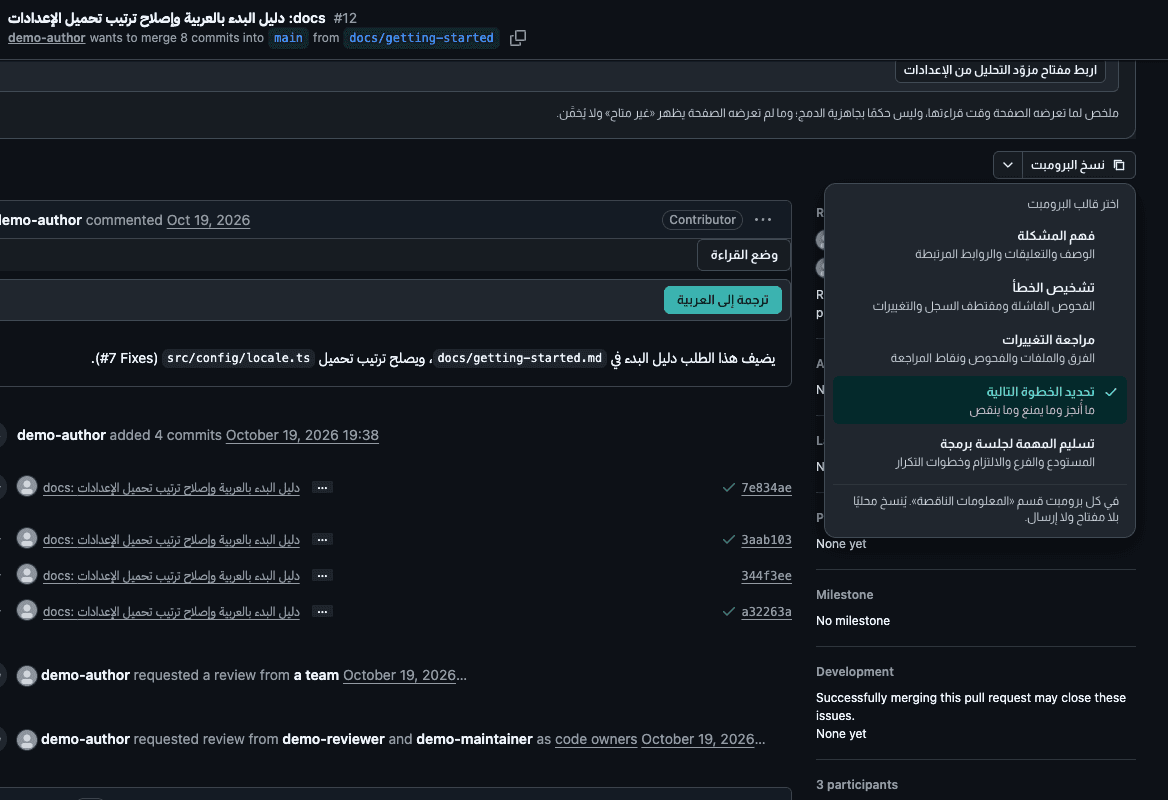Screen dimensions: 1168x800
Task: Open the main base branch link
Action: coord(288,38)
